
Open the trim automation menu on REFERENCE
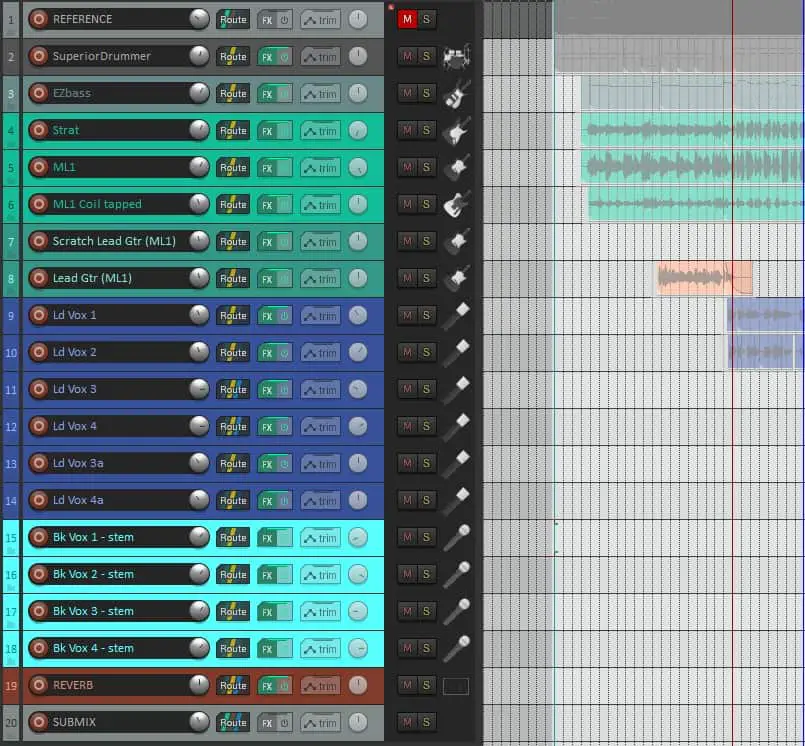click(x=320, y=20)
